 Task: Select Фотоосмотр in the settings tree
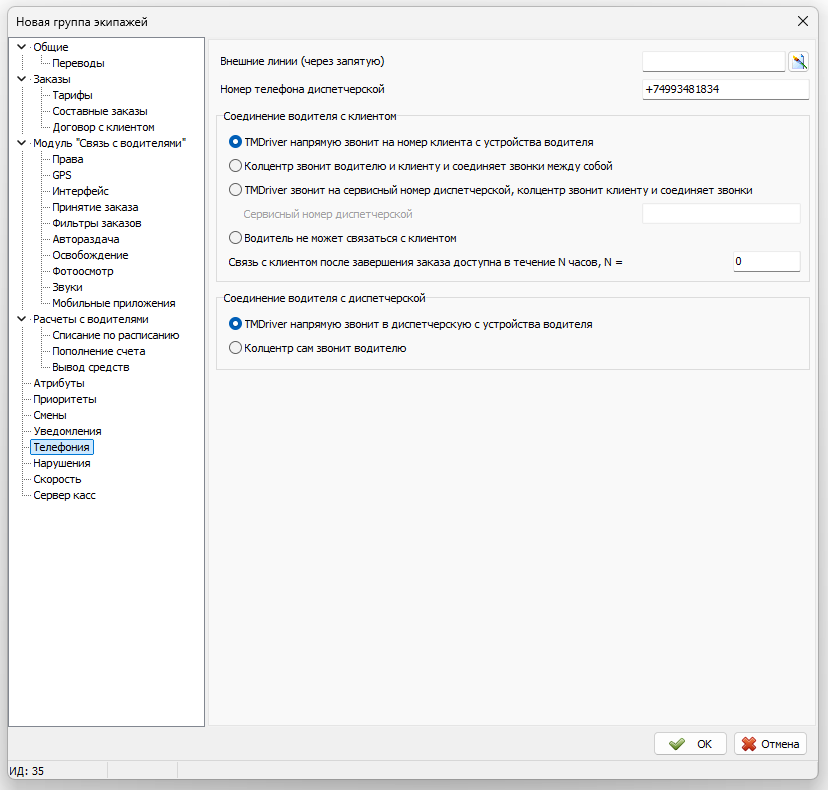point(83,271)
